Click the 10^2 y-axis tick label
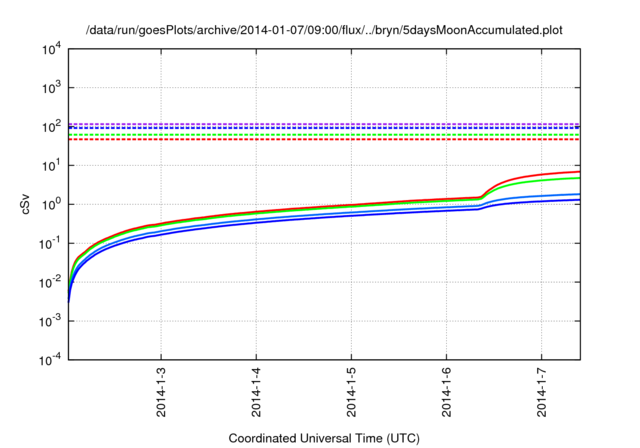This screenshot has height=448, width=640. 50,127
